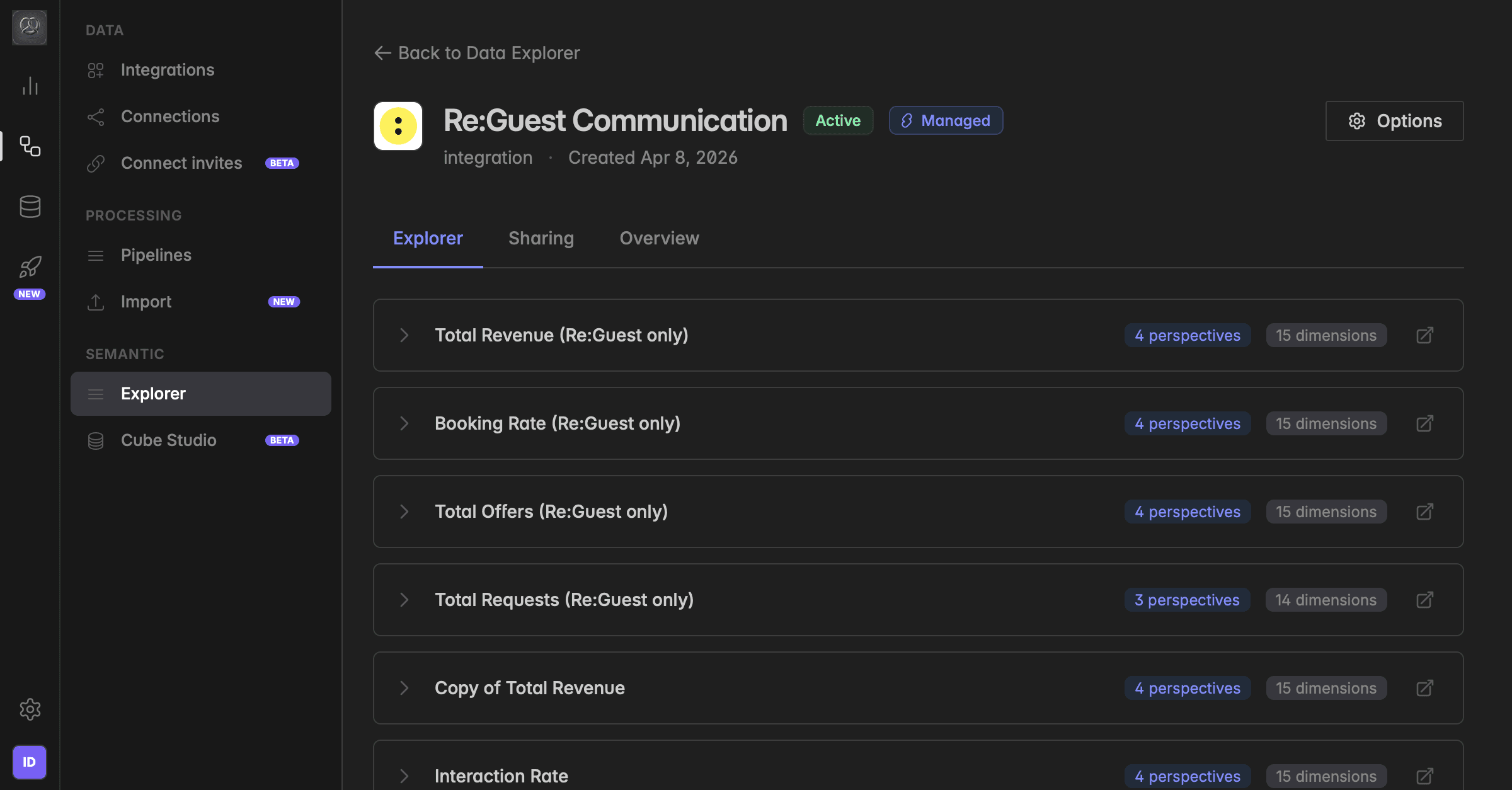Click the 'Interaction Rate' title
1512x790 pixels.
pyautogui.click(x=501, y=776)
